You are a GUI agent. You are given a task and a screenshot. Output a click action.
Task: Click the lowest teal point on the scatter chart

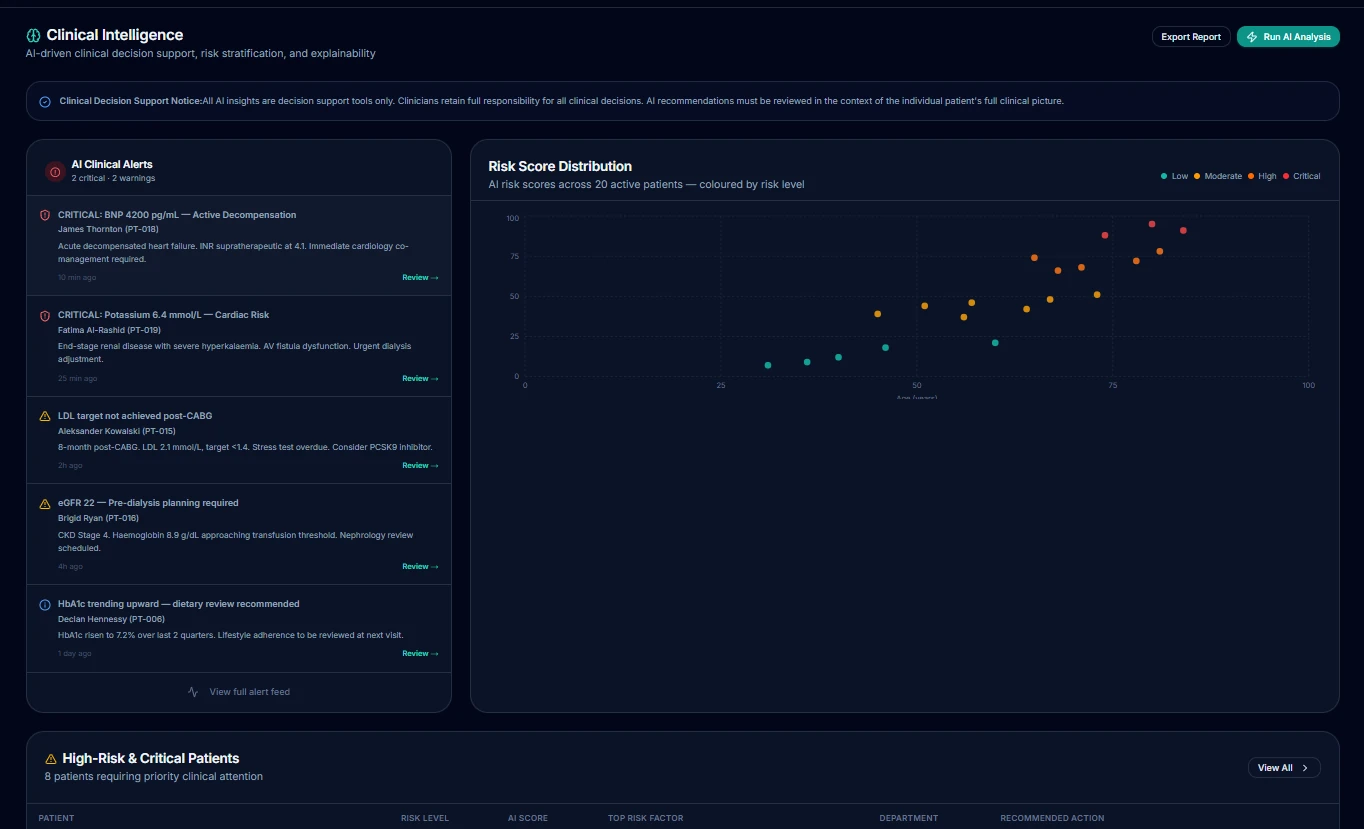[x=768, y=365]
